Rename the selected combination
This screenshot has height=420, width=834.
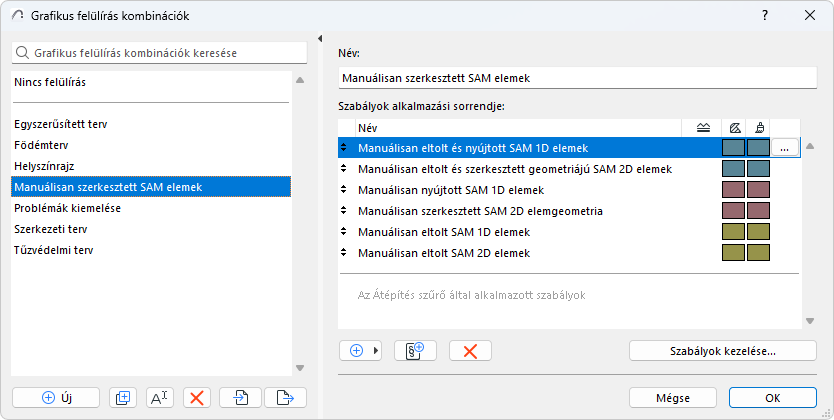(160, 397)
